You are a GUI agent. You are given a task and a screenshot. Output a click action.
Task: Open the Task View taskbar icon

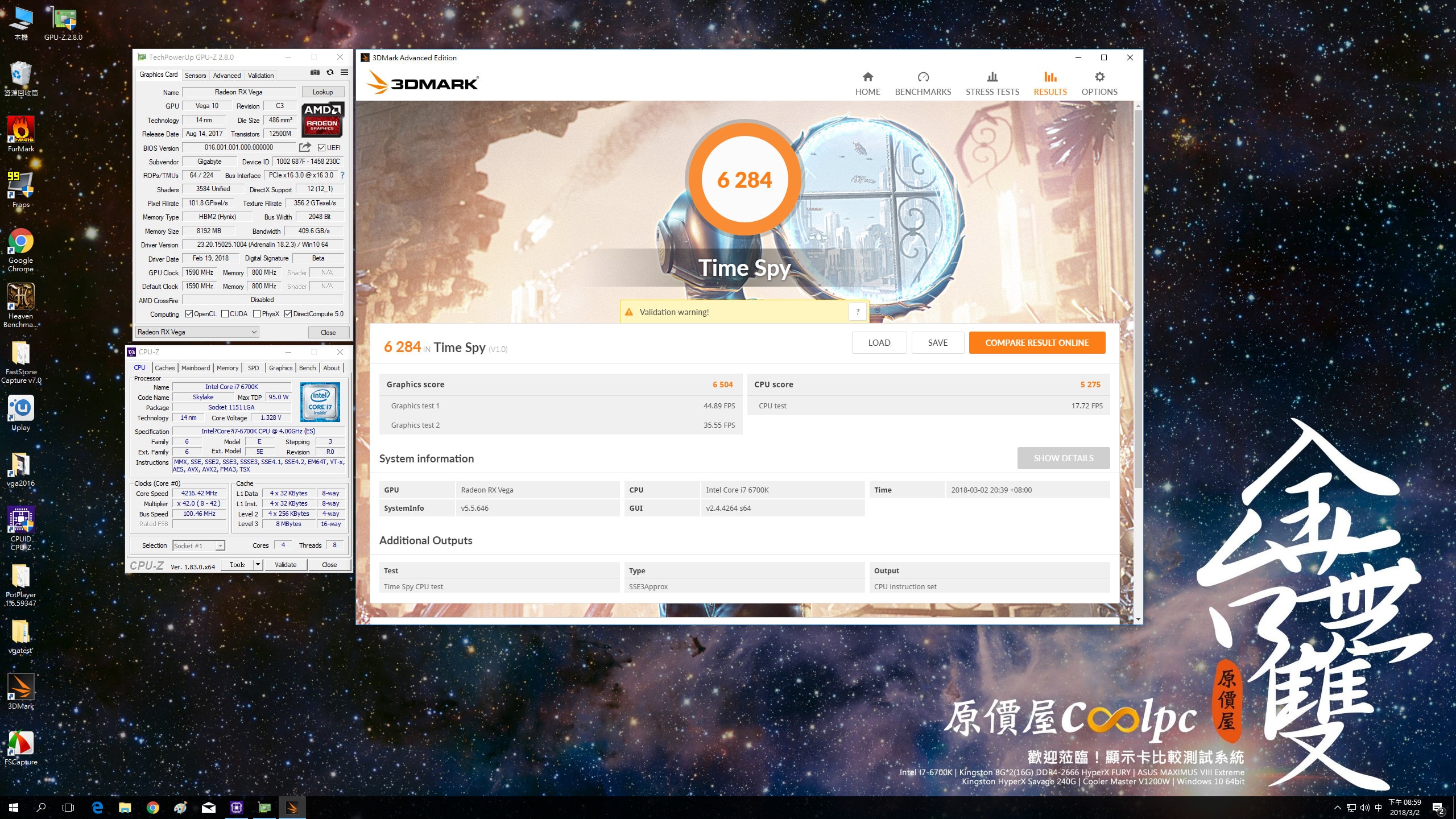tap(68, 808)
